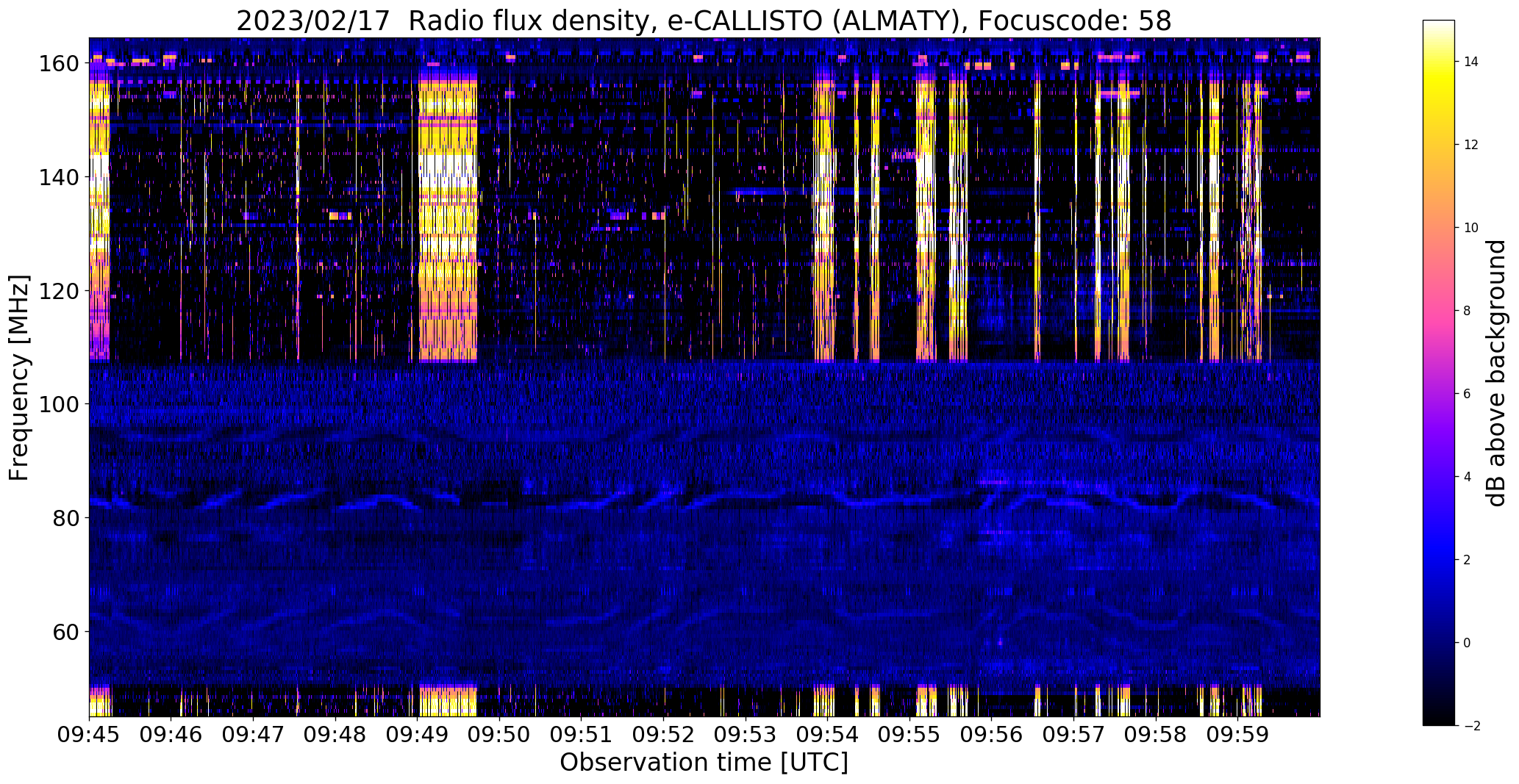The height and width of the screenshot is (784, 1519).
Task: Click the 140 frequency tick label
Action: click(60, 177)
